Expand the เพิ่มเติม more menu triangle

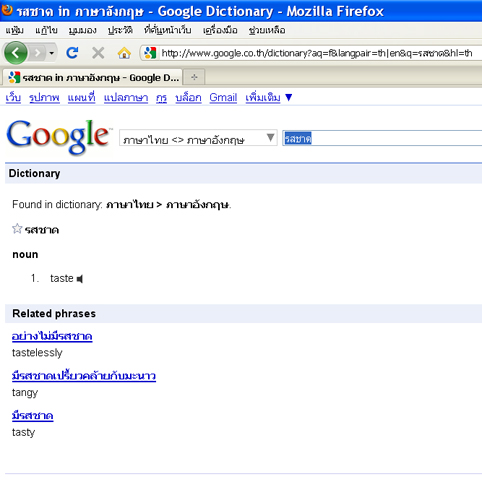(289, 97)
